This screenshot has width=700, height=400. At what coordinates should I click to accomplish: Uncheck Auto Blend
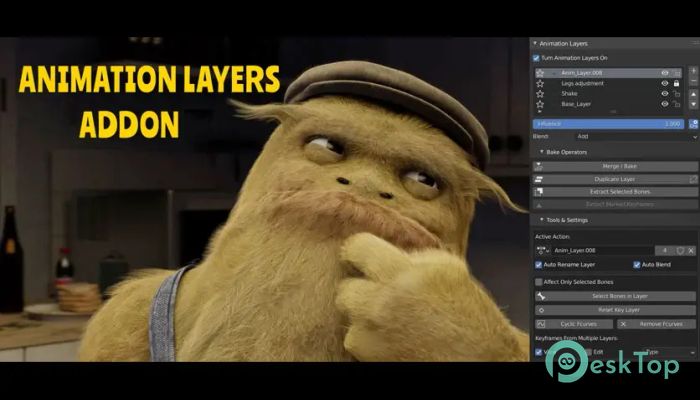coord(637,265)
